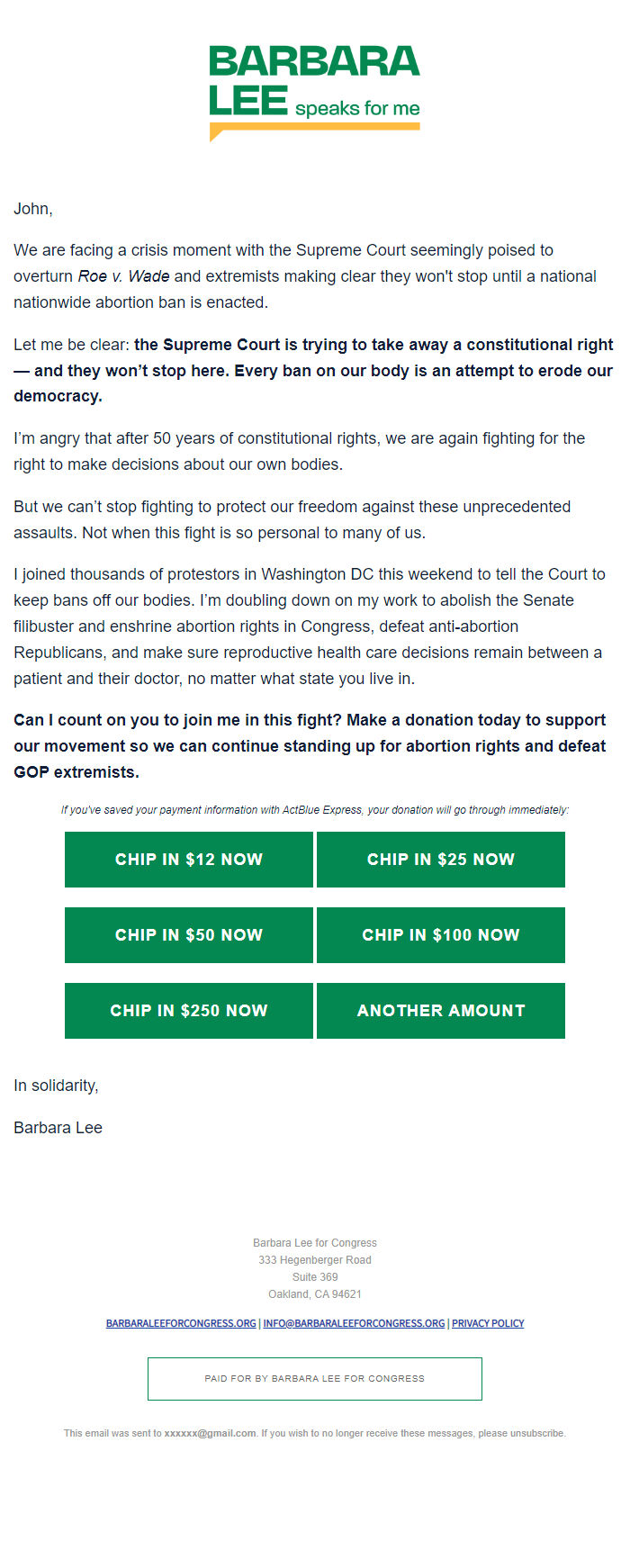The height and width of the screenshot is (1568, 630).
Task: Click the Barbara Lee signature text
Action: point(58,1128)
